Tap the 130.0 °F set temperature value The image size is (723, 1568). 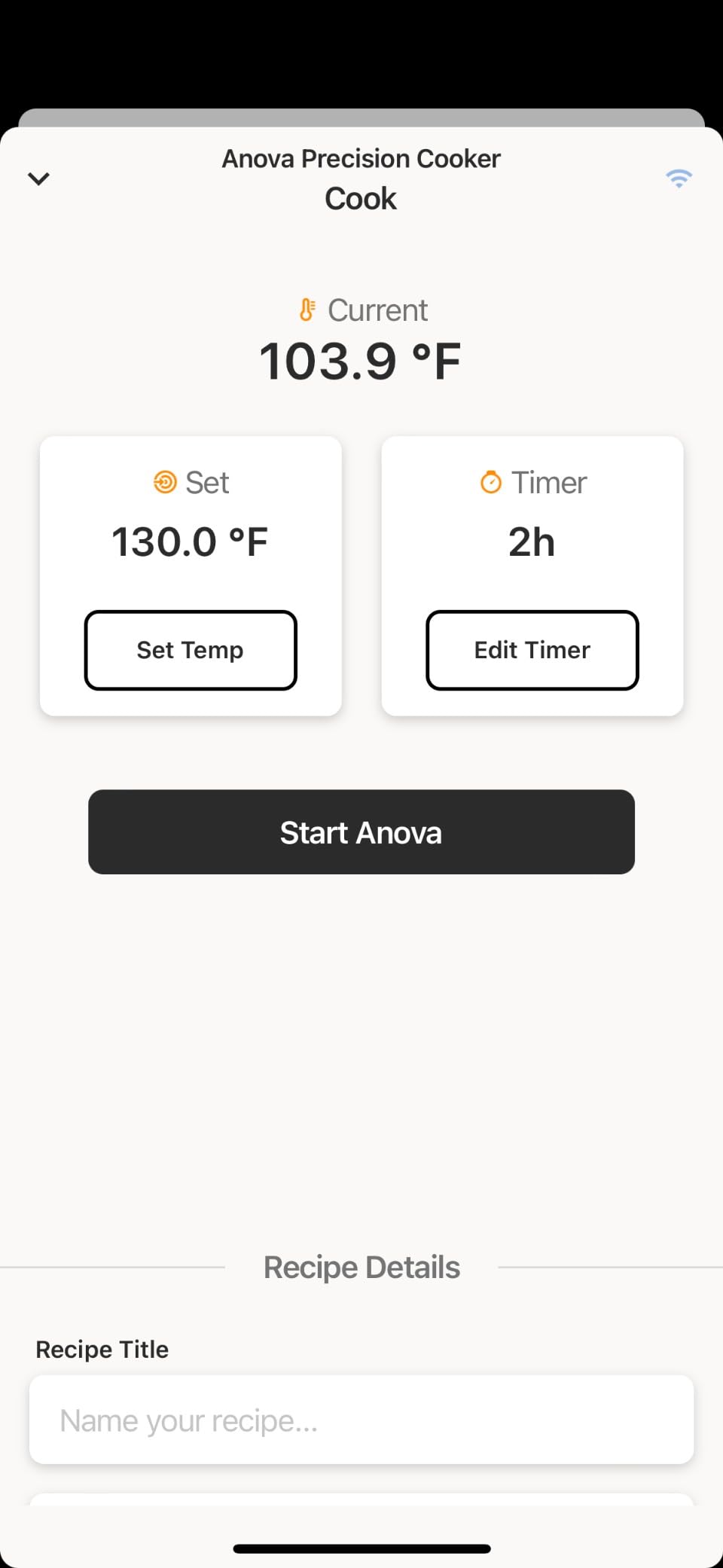coord(190,542)
